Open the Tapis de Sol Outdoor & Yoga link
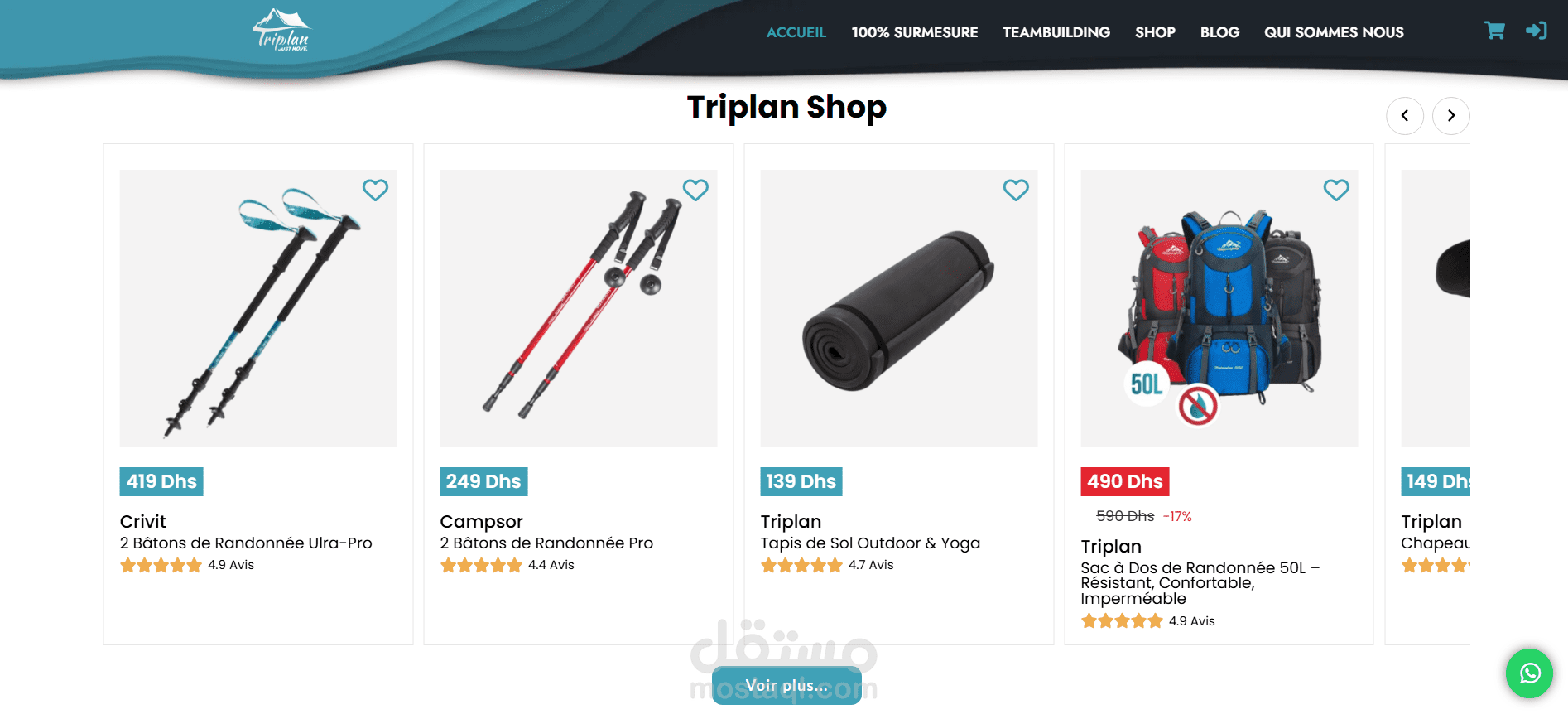The image size is (1568, 719). tap(870, 543)
